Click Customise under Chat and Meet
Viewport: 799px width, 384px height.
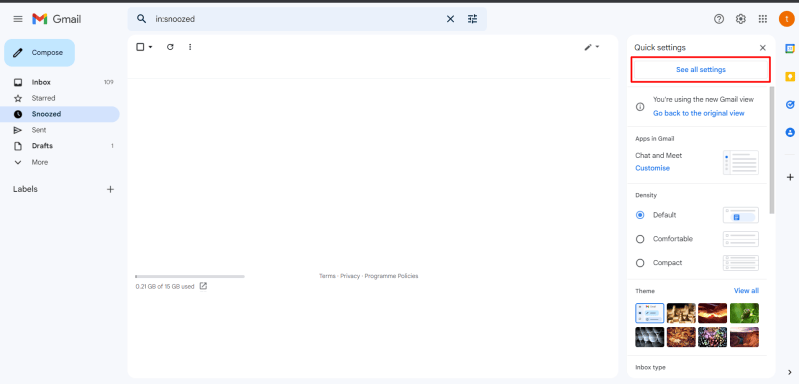pos(652,168)
